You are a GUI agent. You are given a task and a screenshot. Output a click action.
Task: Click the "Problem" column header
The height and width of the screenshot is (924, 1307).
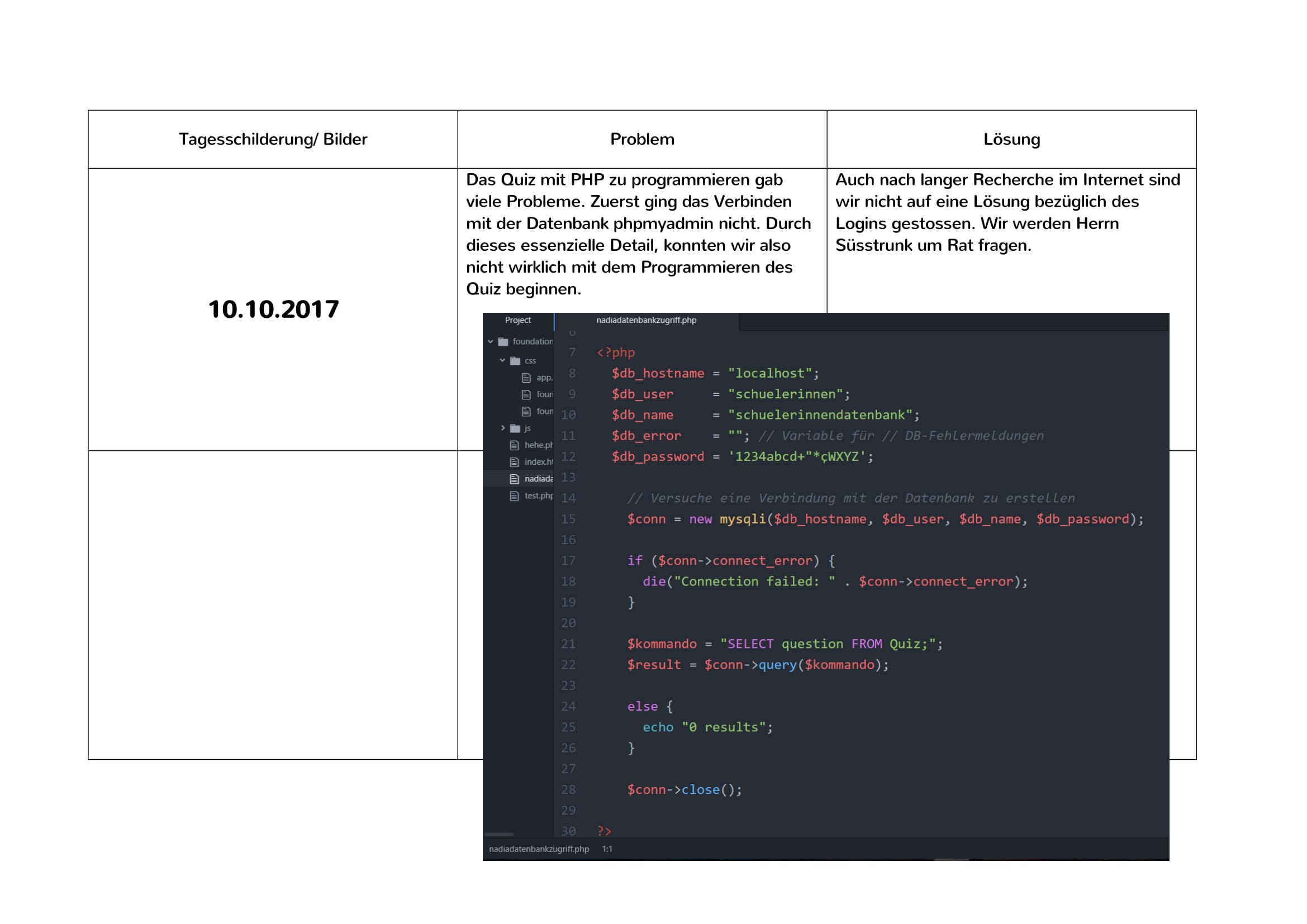(x=642, y=140)
